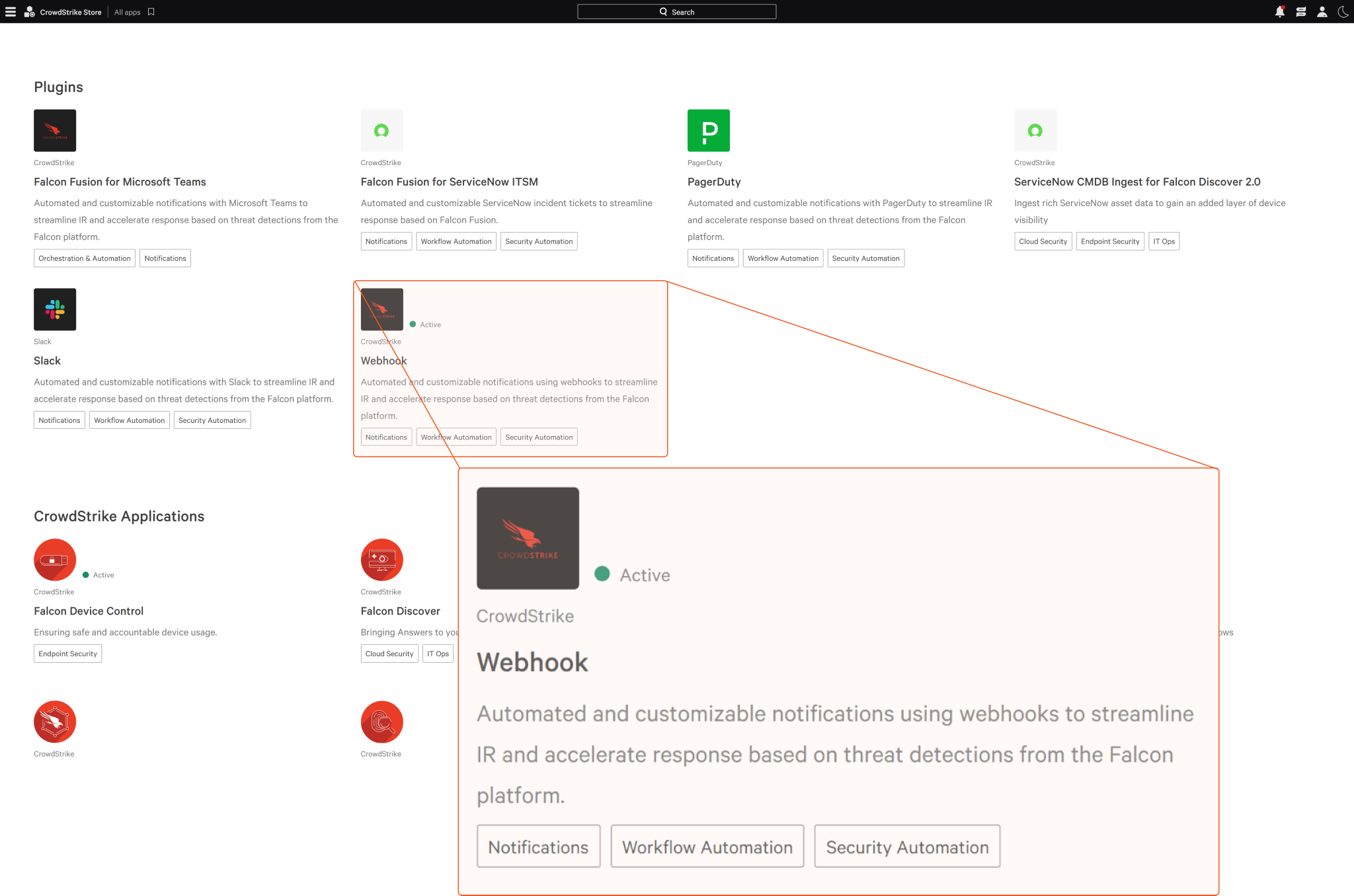
Task: Click the Falcon Discover app icon
Action: [x=381, y=560]
